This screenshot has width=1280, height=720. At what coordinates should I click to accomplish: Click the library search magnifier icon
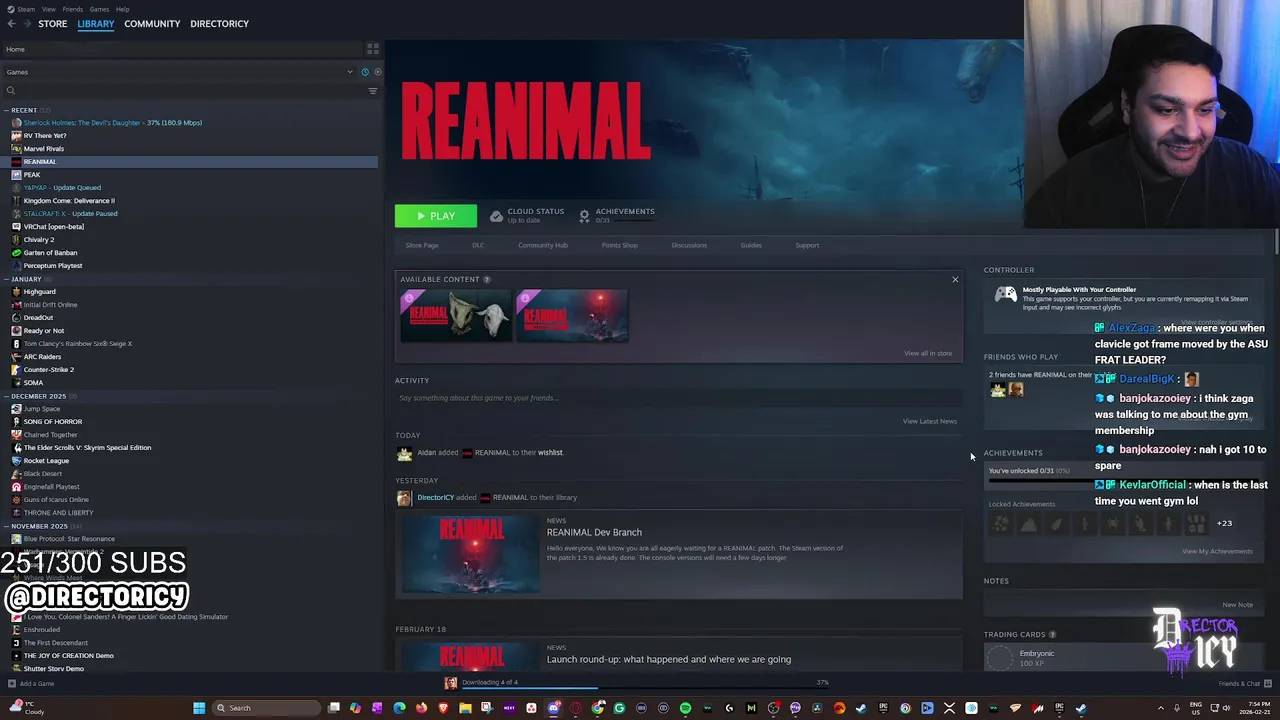coord(11,91)
